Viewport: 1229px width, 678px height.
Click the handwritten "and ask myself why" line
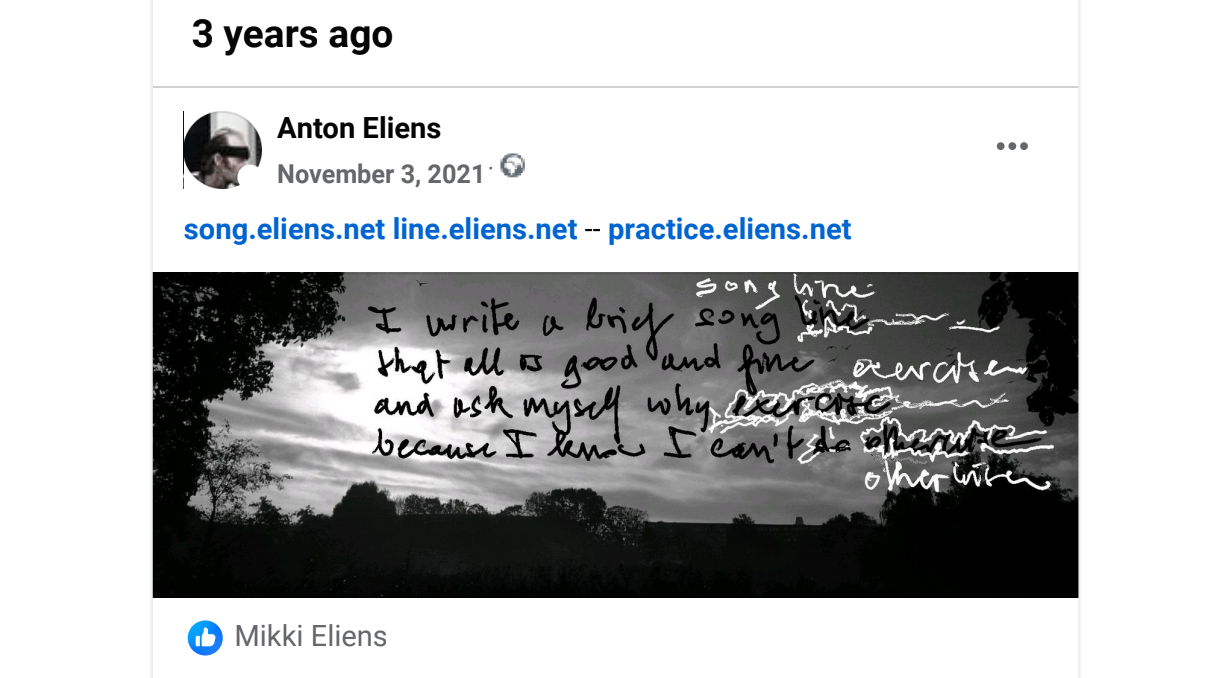pos(545,405)
